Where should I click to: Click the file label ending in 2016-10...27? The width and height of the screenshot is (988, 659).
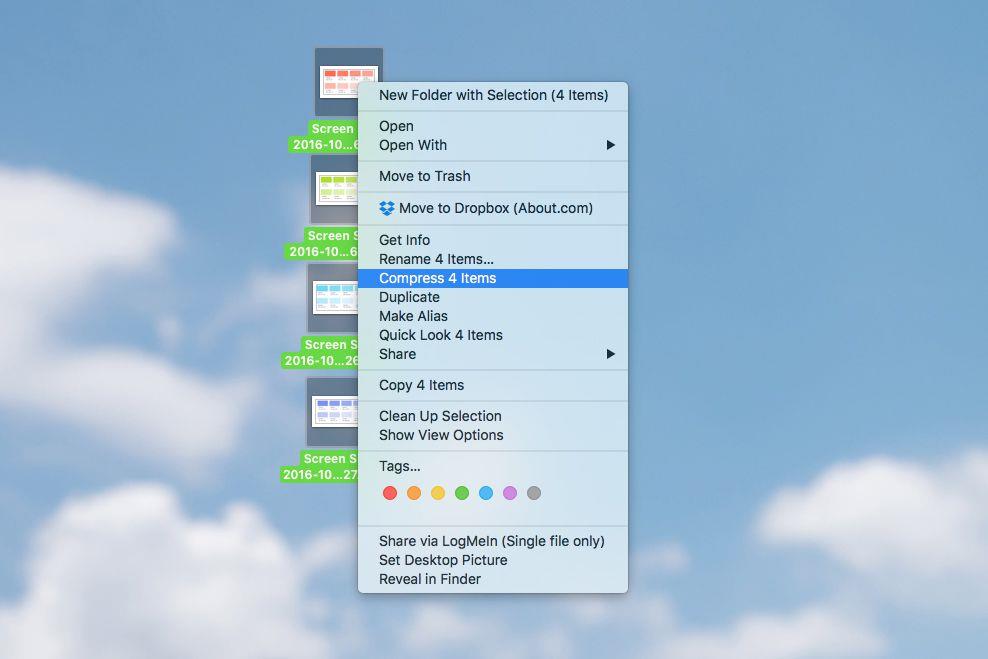(319, 467)
